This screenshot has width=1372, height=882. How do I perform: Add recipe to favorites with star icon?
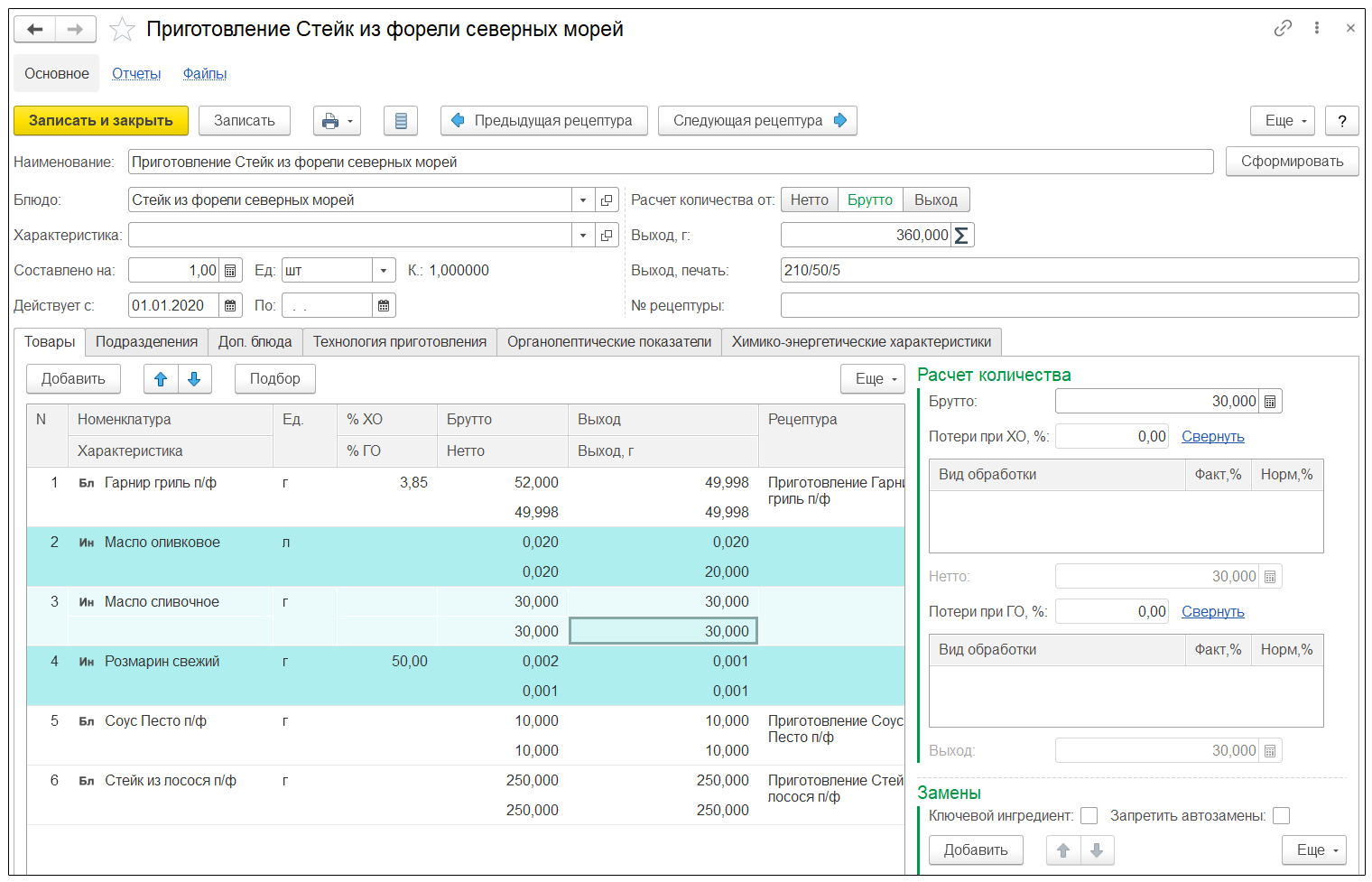(122, 30)
